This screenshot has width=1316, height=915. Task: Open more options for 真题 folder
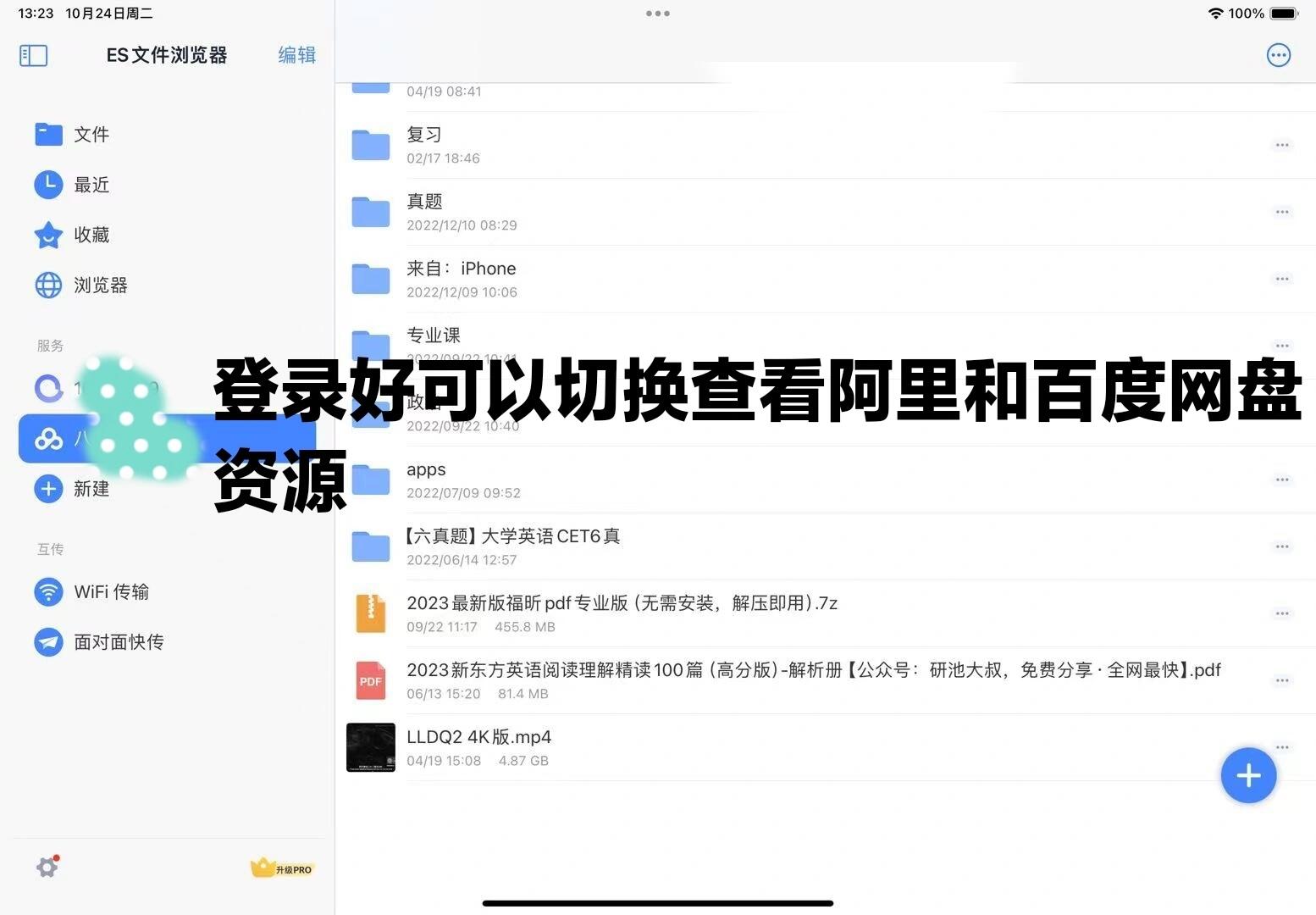1282,212
